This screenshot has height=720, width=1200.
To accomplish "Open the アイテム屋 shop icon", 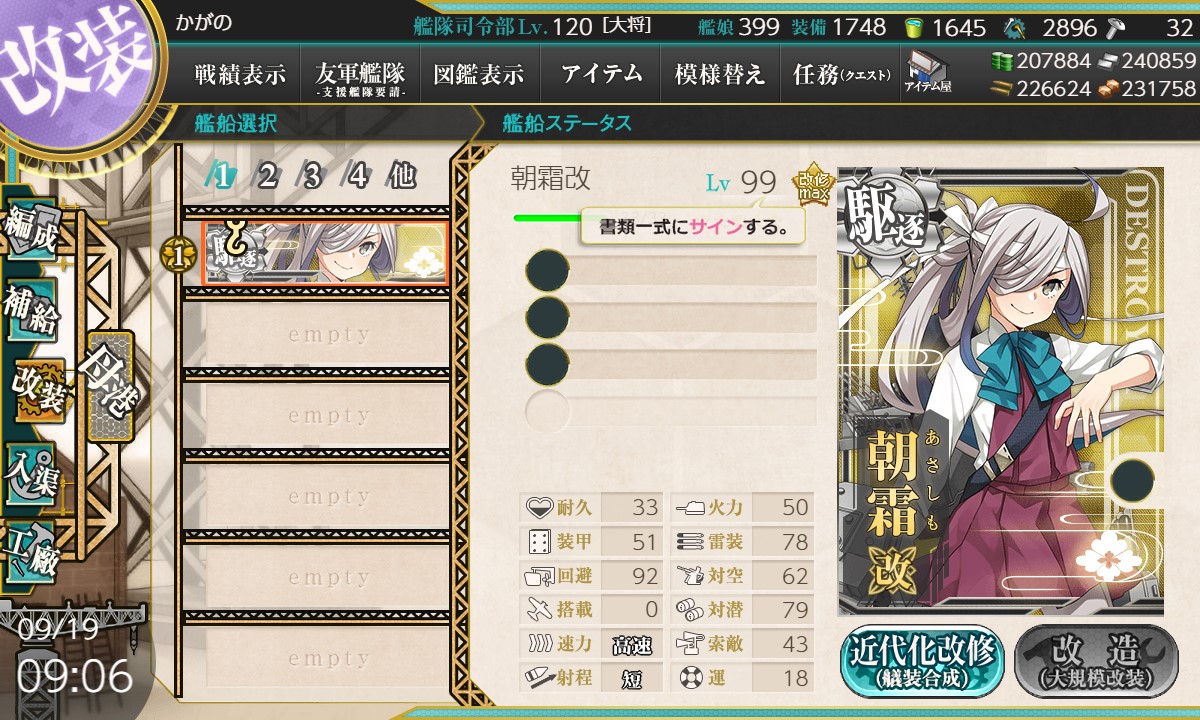I will 927,73.
